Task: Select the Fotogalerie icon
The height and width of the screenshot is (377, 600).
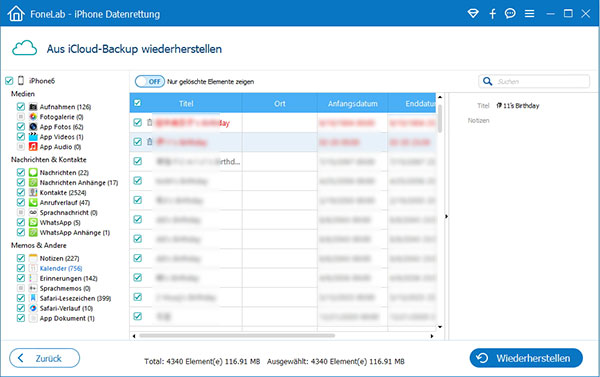Action: point(33,117)
